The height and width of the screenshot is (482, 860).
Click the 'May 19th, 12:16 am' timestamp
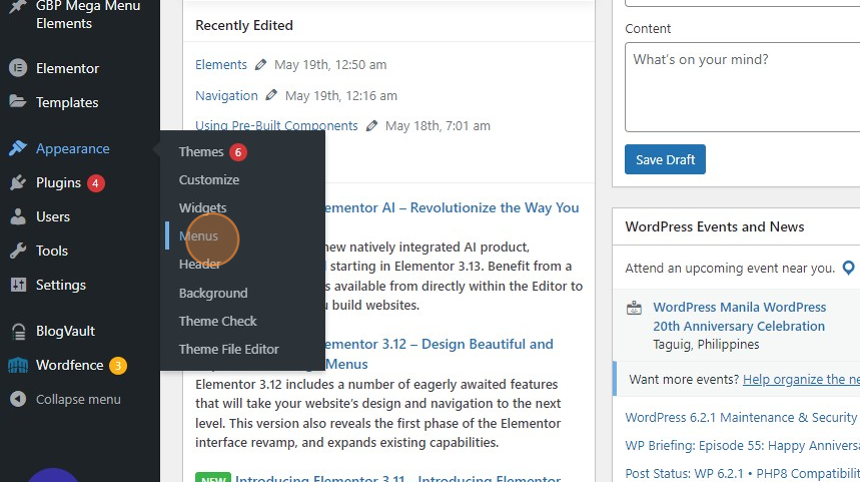pos(341,95)
